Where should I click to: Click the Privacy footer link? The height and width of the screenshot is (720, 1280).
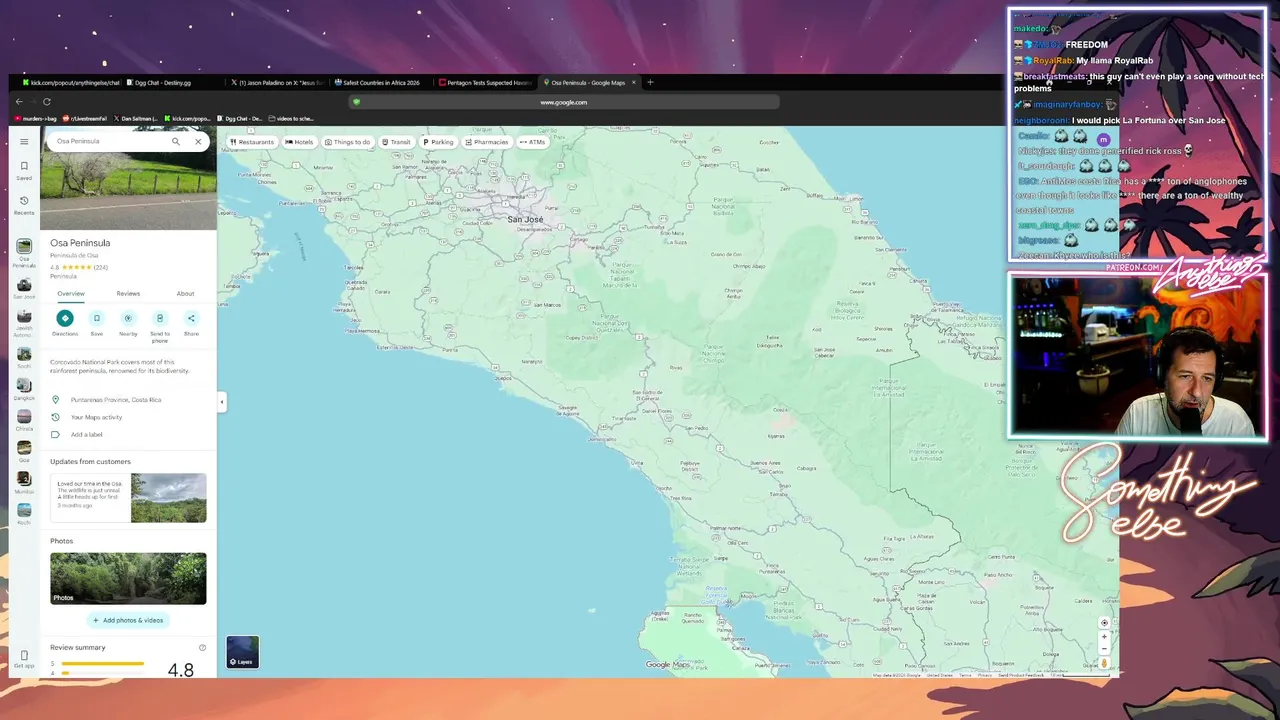(985, 675)
